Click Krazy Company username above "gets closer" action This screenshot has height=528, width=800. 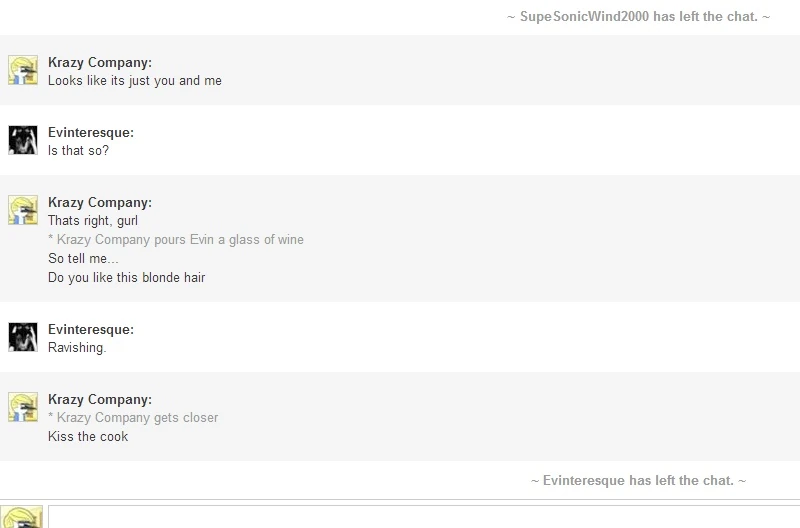(x=99, y=400)
